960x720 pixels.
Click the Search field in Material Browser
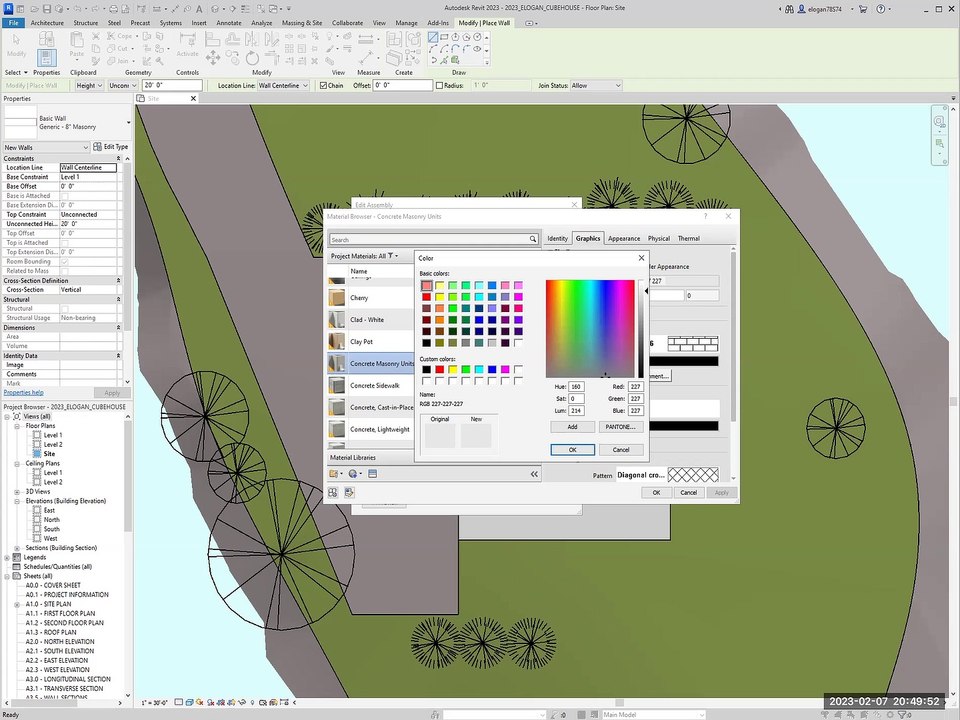(x=429, y=239)
